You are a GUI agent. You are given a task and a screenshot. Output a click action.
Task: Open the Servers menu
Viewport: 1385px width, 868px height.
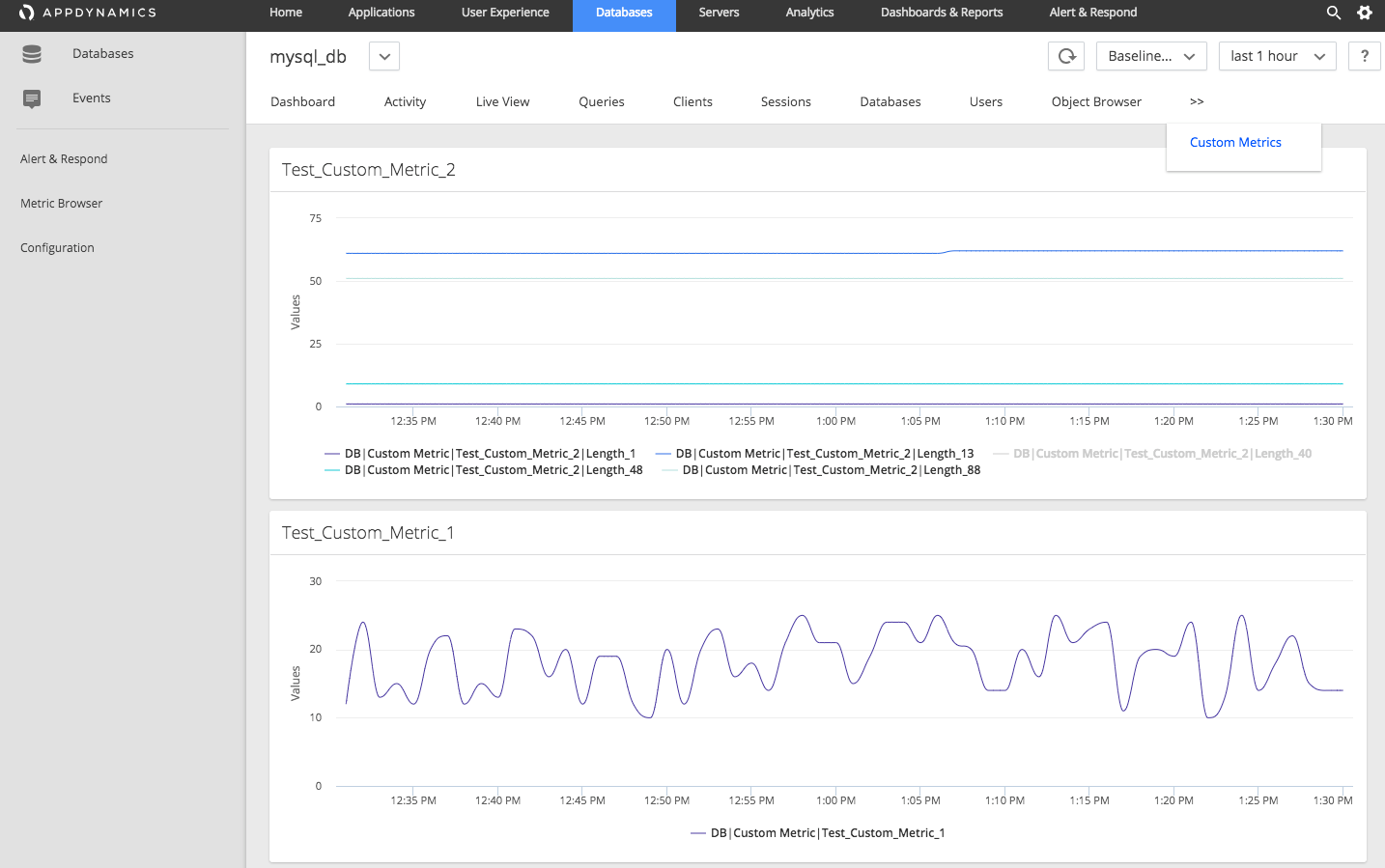tap(719, 13)
